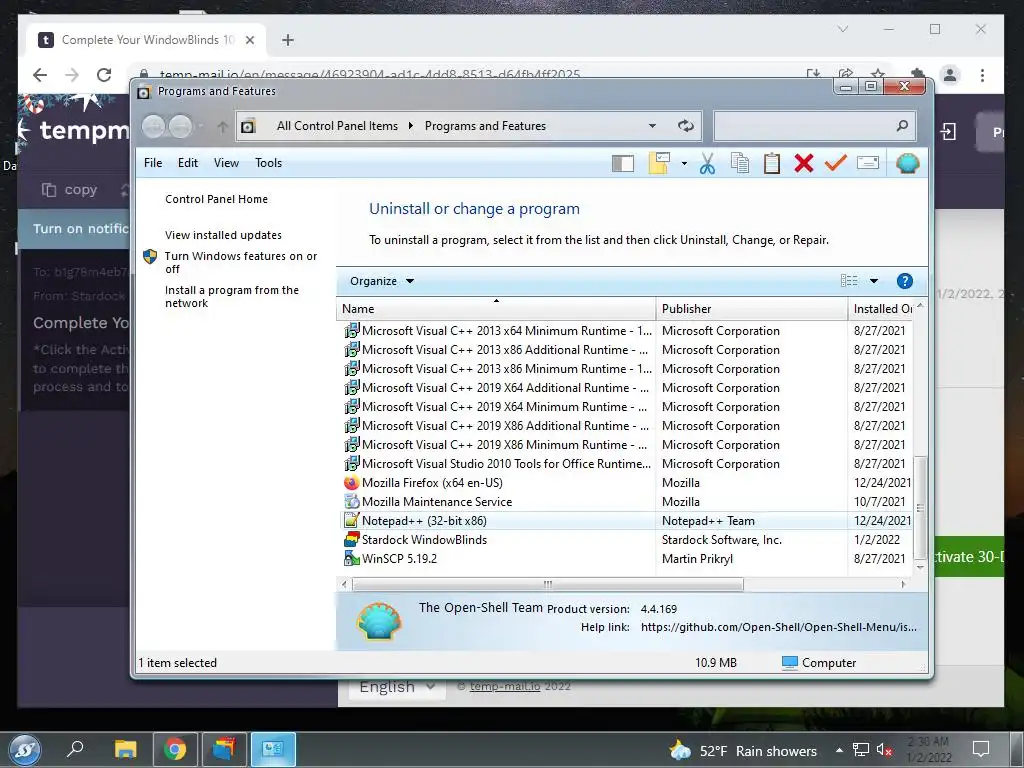Reload the page in Chrome
The height and width of the screenshot is (768, 1024).
(104, 75)
